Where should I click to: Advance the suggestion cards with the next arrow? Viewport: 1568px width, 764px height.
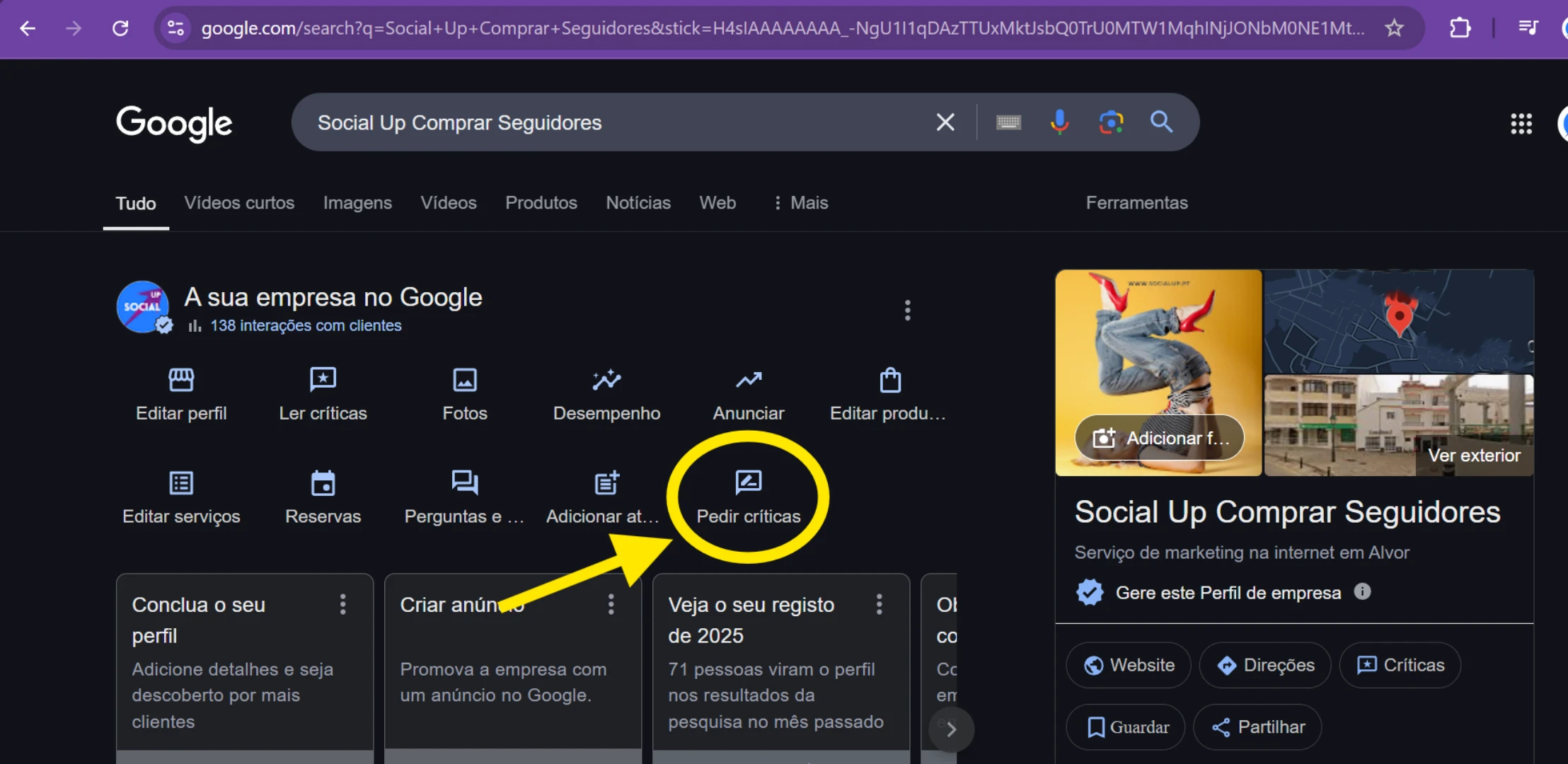point(951,729)
